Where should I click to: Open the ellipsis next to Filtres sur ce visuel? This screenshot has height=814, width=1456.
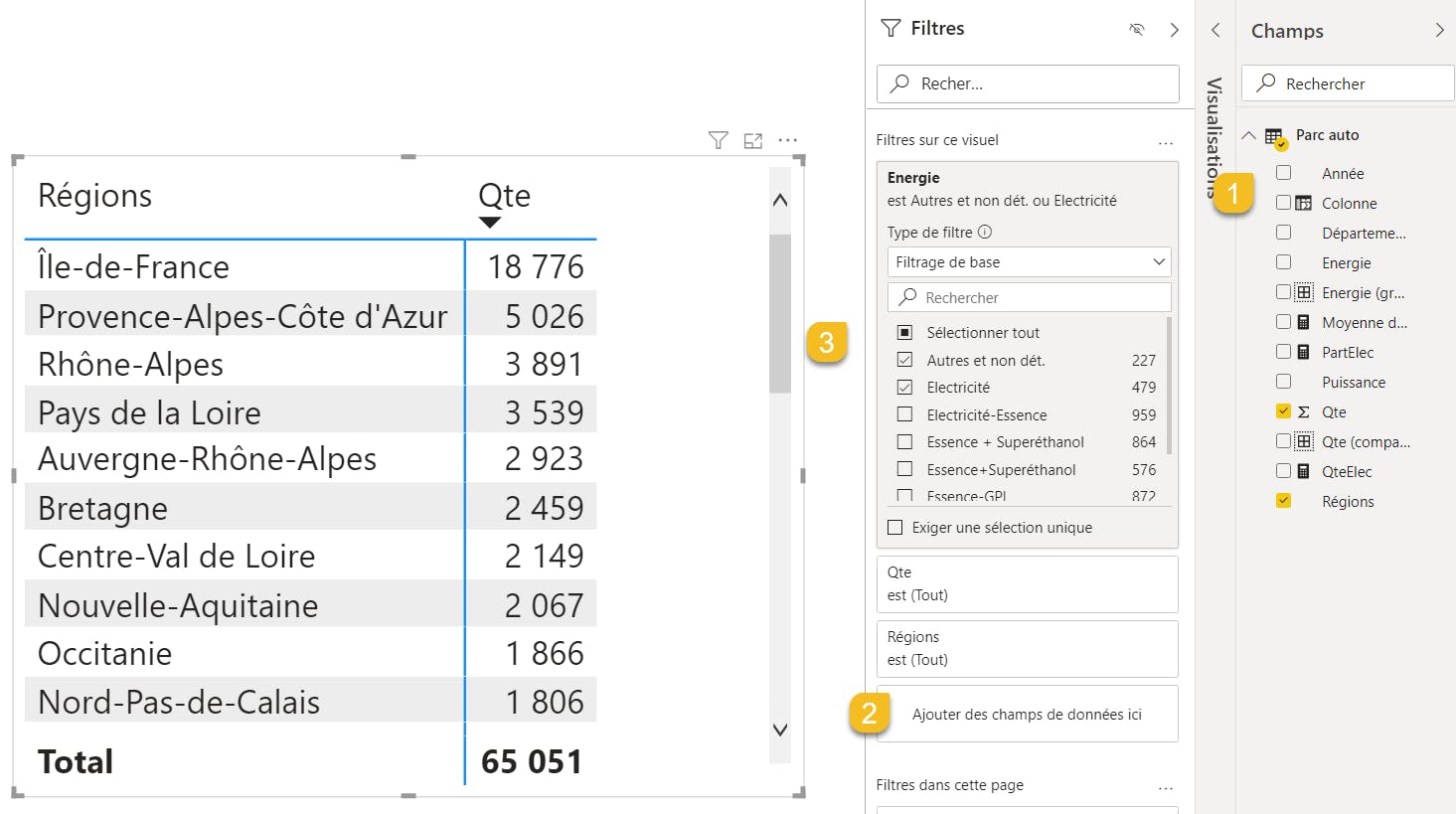1166,142
